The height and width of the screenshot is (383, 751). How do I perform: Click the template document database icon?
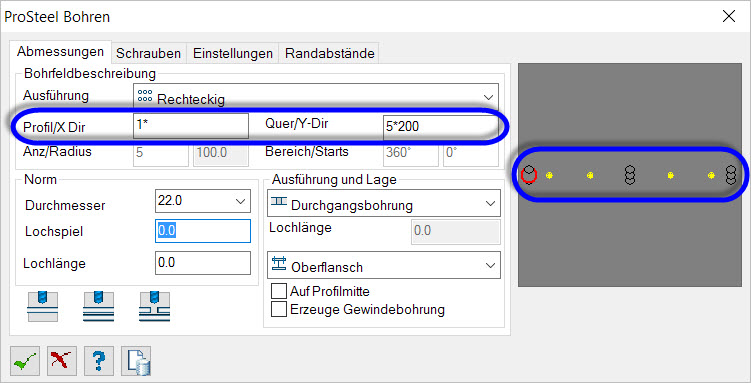coord(136,361)
